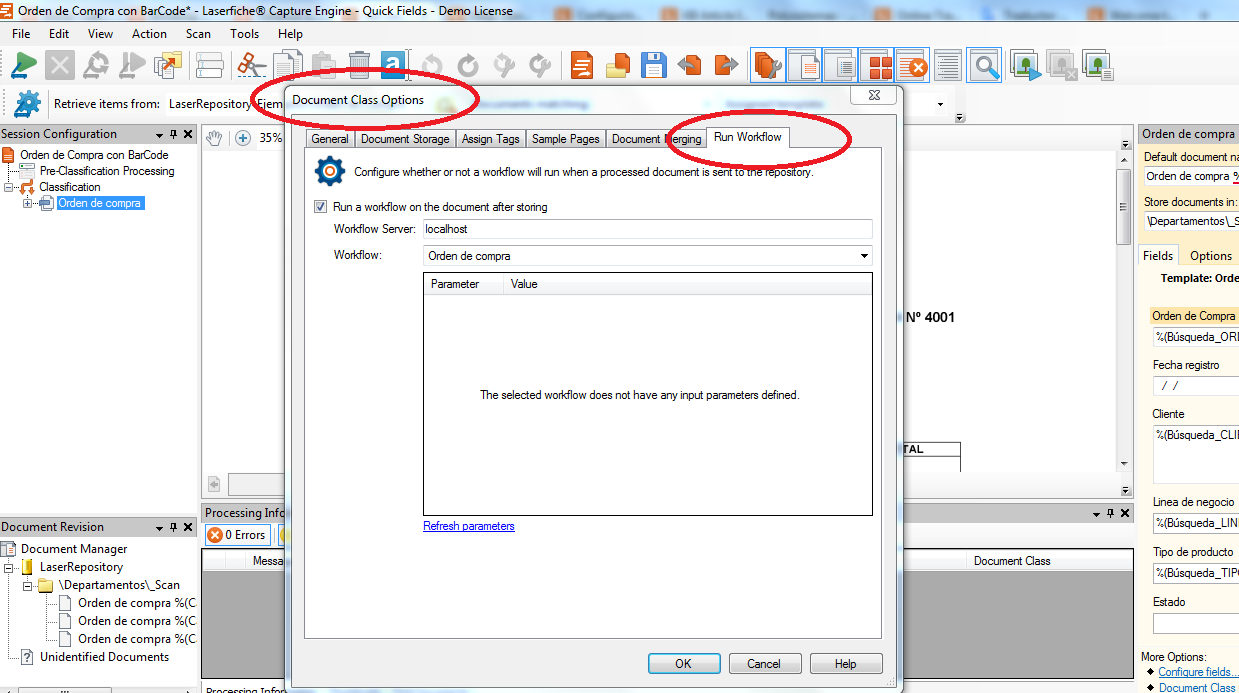Open the Document Revision panel dropdown arrow
This screenshot has width=1239, height=693.
click(x=159, y=527)
